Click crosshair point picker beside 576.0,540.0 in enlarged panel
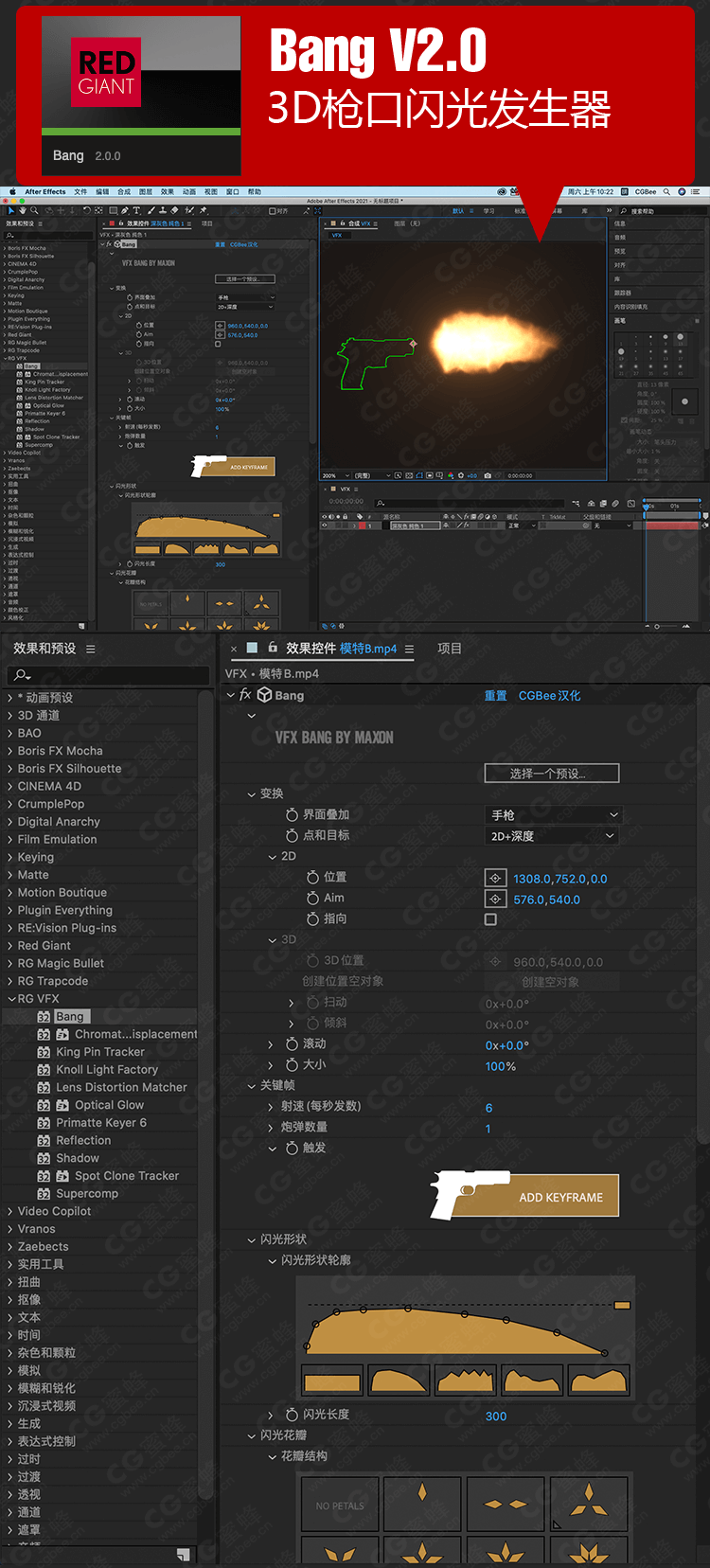 click(494, 899)
